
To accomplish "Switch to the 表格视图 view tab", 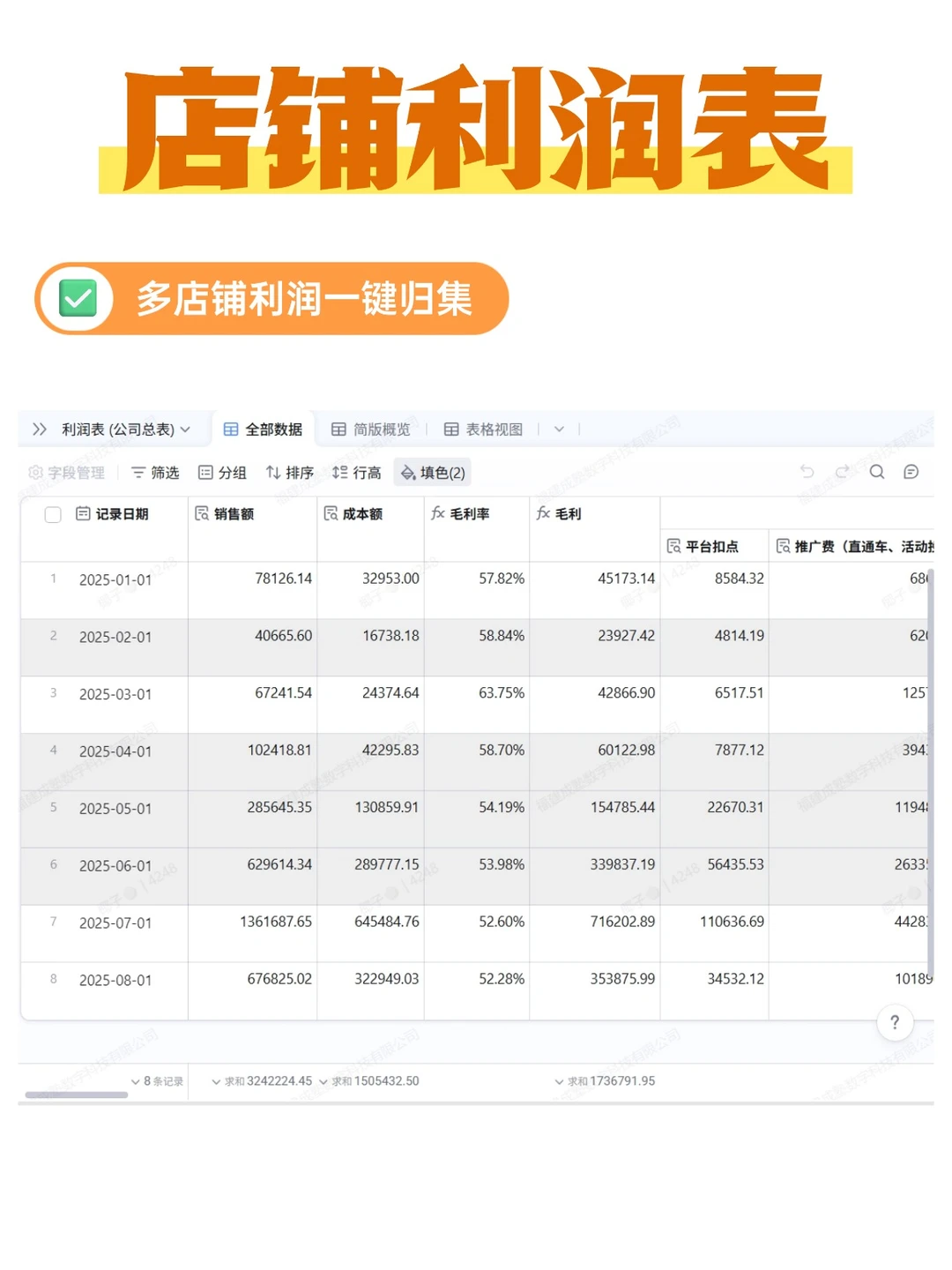I will tap(483, 430).
